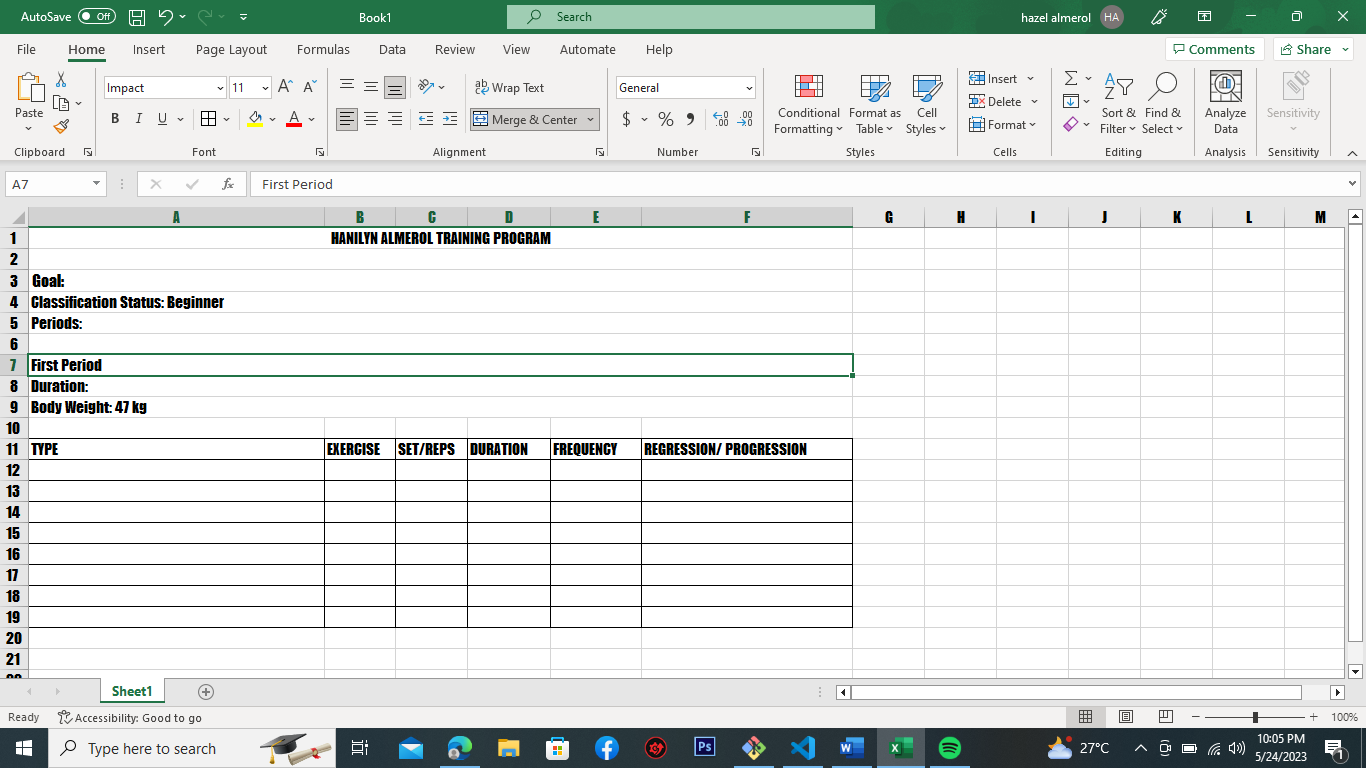1366x768 pixels.
Task: Click the Paste clipboard icon
Action: click(29, 90)
